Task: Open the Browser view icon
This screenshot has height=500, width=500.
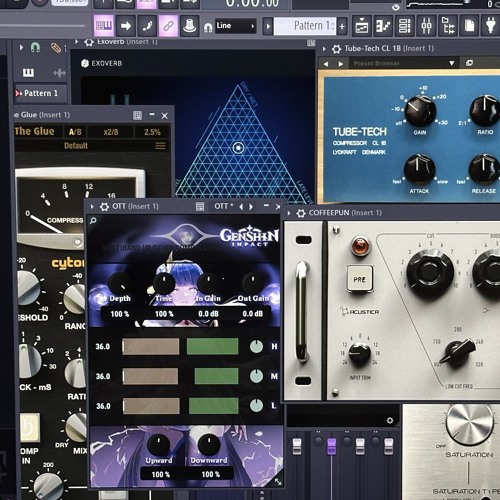Action: (448, 26)
